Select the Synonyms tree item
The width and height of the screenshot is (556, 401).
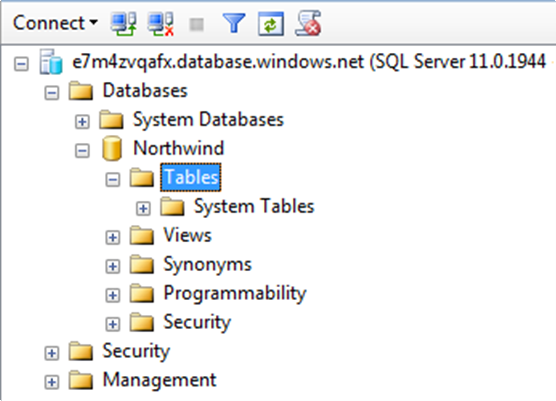click(x=207, y=265)
